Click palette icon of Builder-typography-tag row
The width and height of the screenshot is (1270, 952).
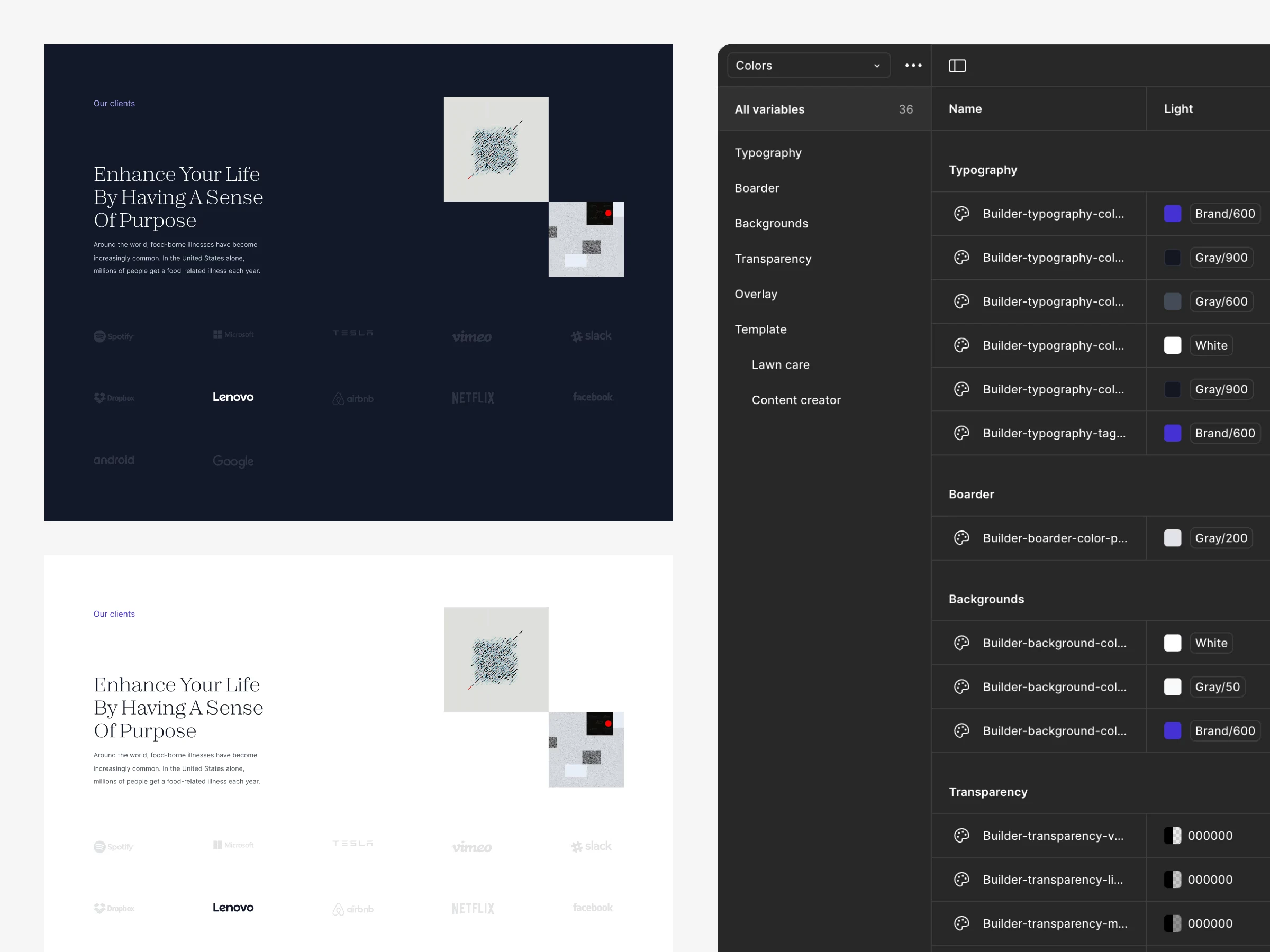point(961,433)
